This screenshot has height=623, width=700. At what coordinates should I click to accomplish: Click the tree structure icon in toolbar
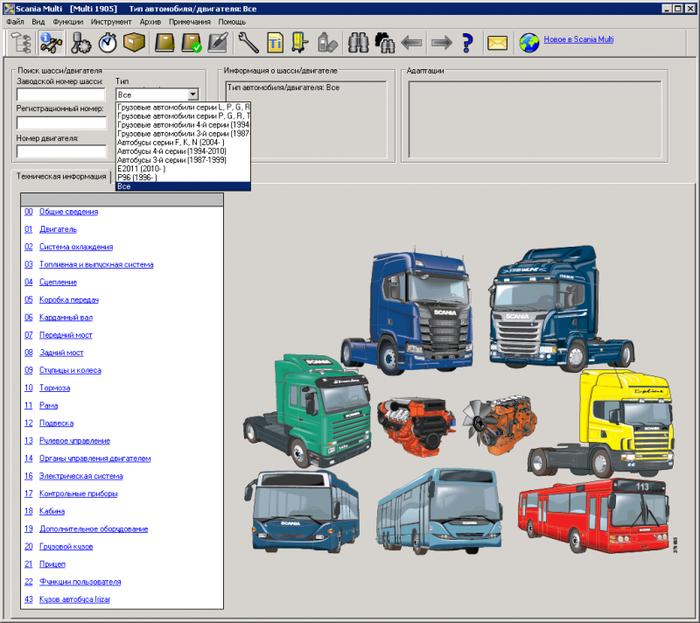coord(21,43)
